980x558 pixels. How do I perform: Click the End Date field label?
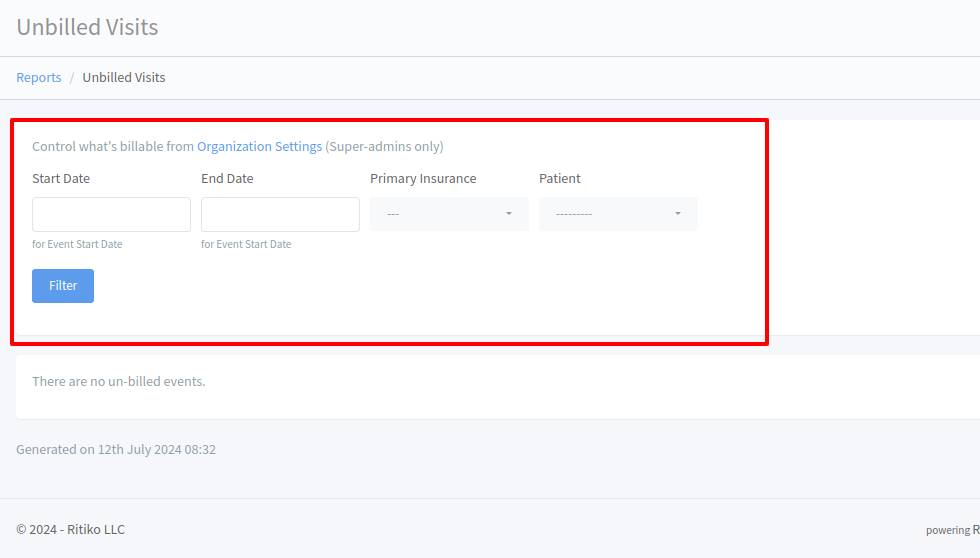[x=227, y=179]
